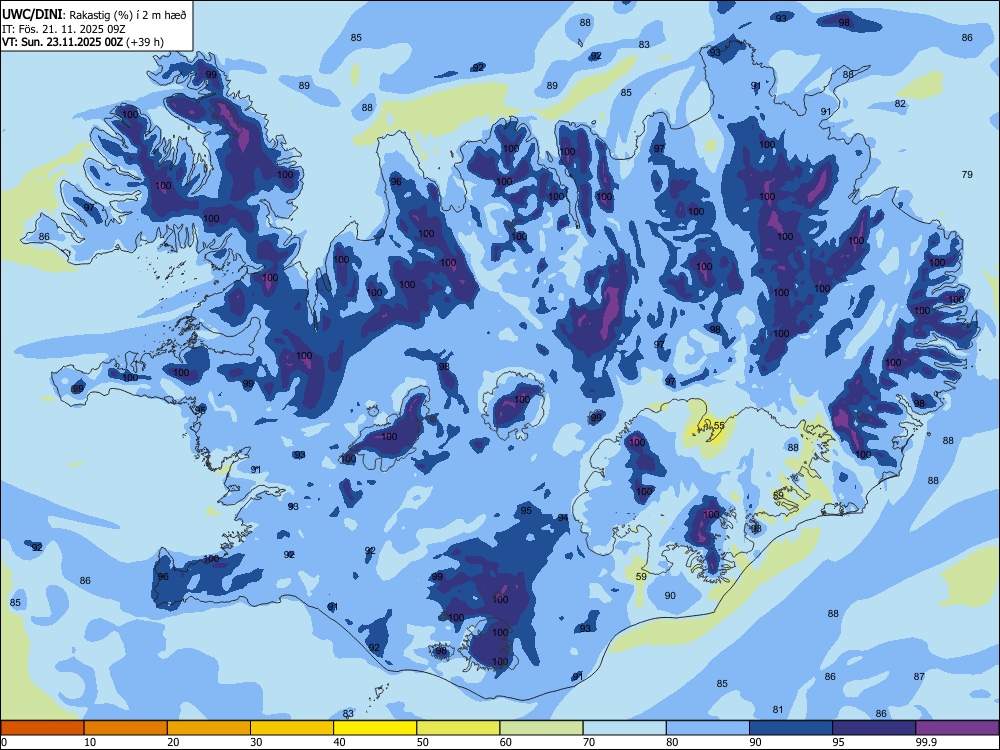Click the "(+39 h)" forecast offset text
This screenshot has width=1000, height=750.
[145, 42]
